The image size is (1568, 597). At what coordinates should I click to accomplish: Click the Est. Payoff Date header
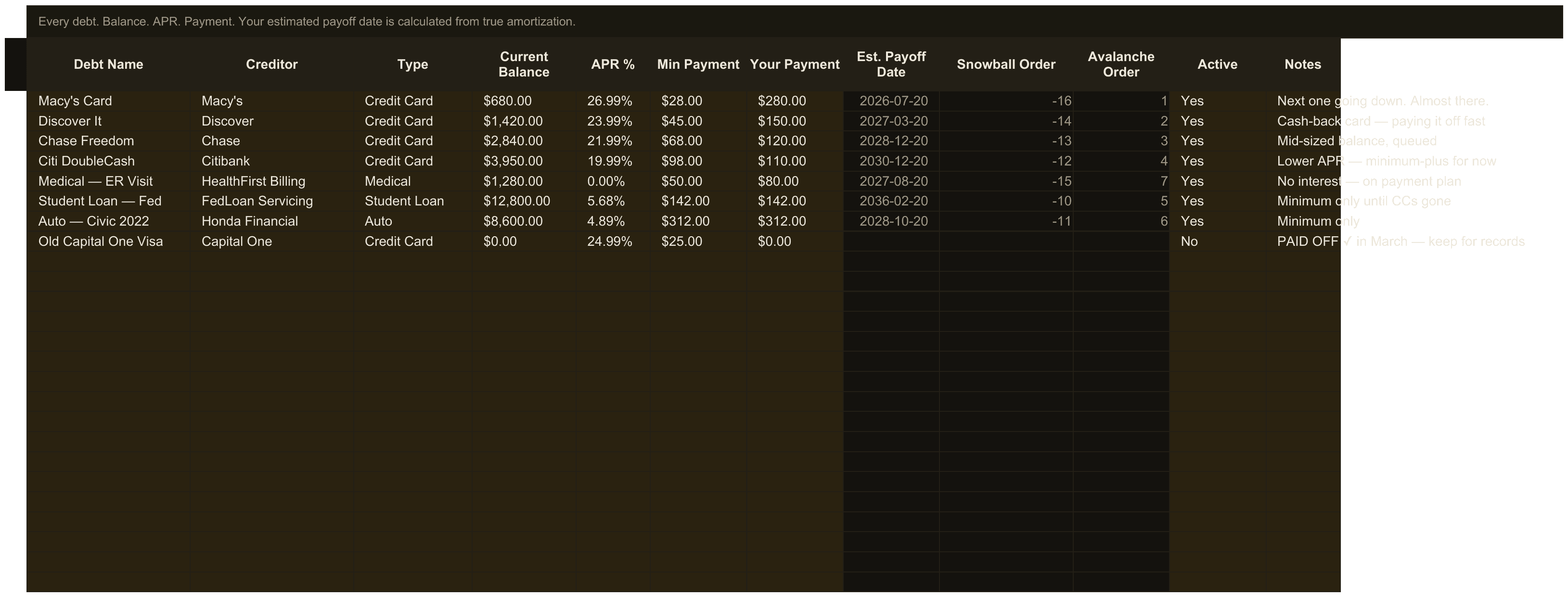point(891,64)
